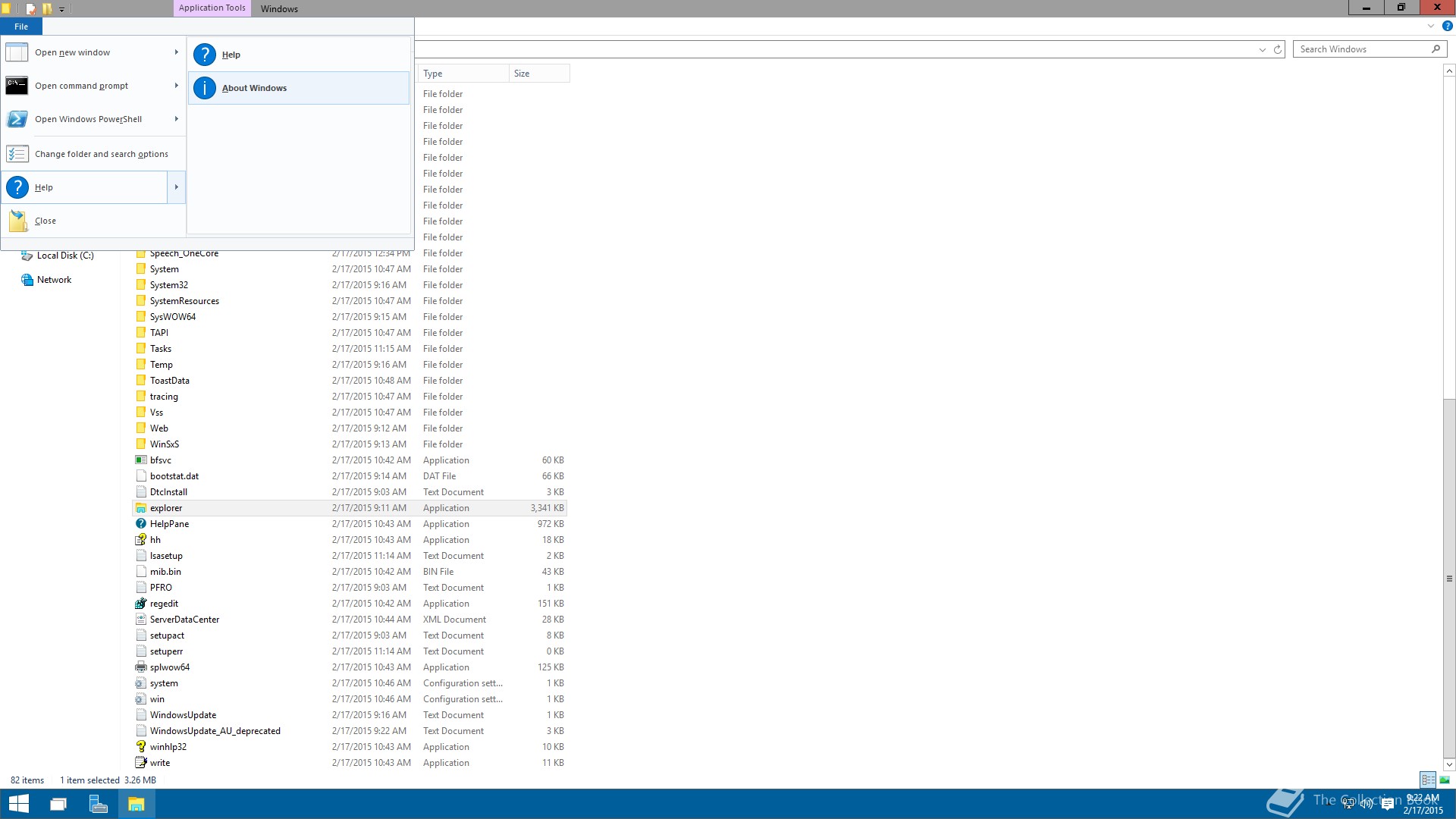Click the search magnifier icon
The image size is (1456, 819).
point(1436,49)
